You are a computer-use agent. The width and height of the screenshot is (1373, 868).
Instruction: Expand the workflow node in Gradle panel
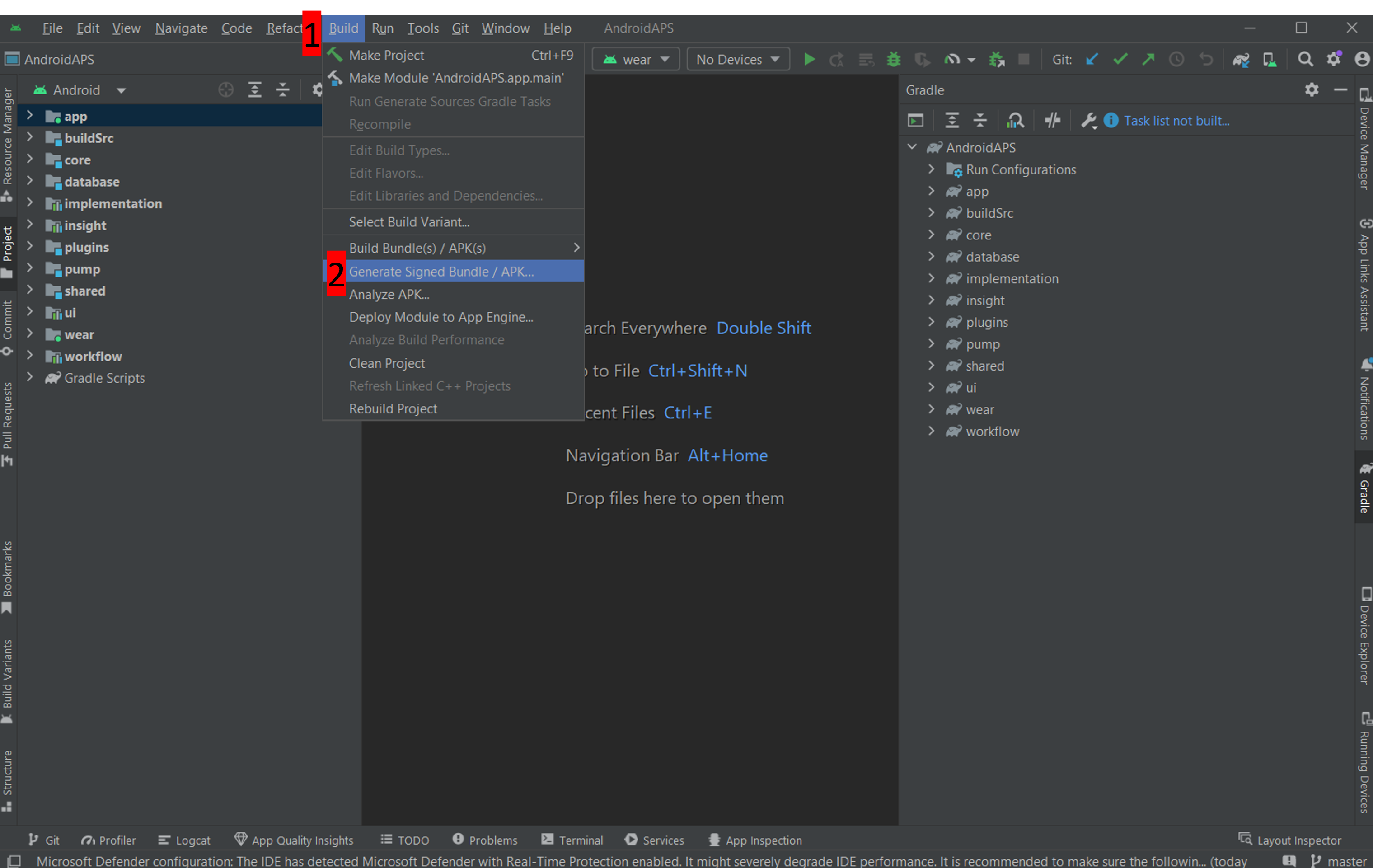point(931,431)
